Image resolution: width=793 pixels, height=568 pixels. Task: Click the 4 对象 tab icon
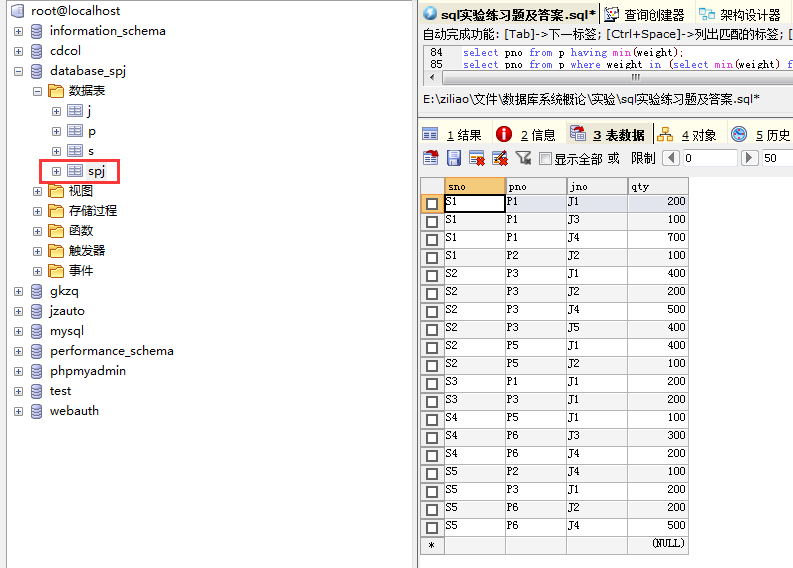(x=665, y=134)
